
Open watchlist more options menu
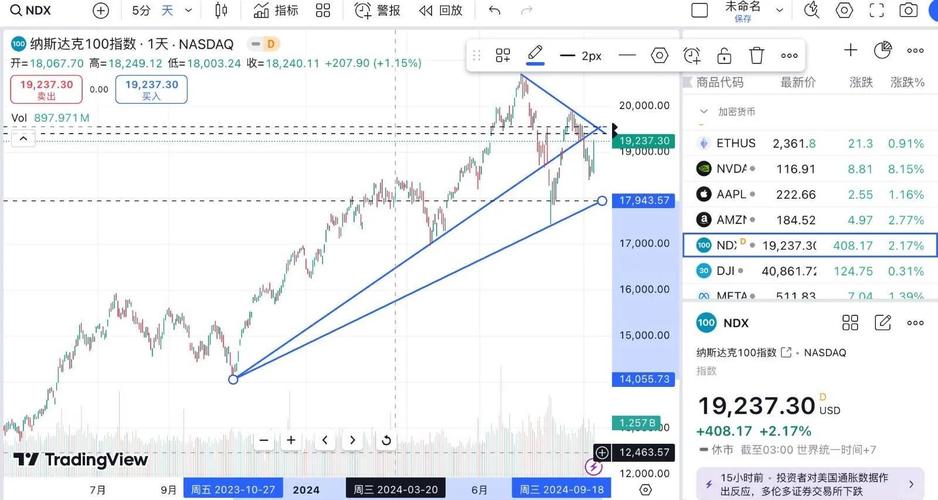pos(915,50)
